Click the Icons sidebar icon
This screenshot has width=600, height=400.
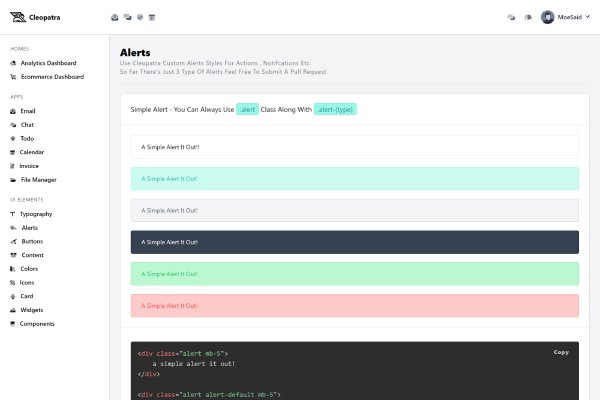(x=13, y=282)
